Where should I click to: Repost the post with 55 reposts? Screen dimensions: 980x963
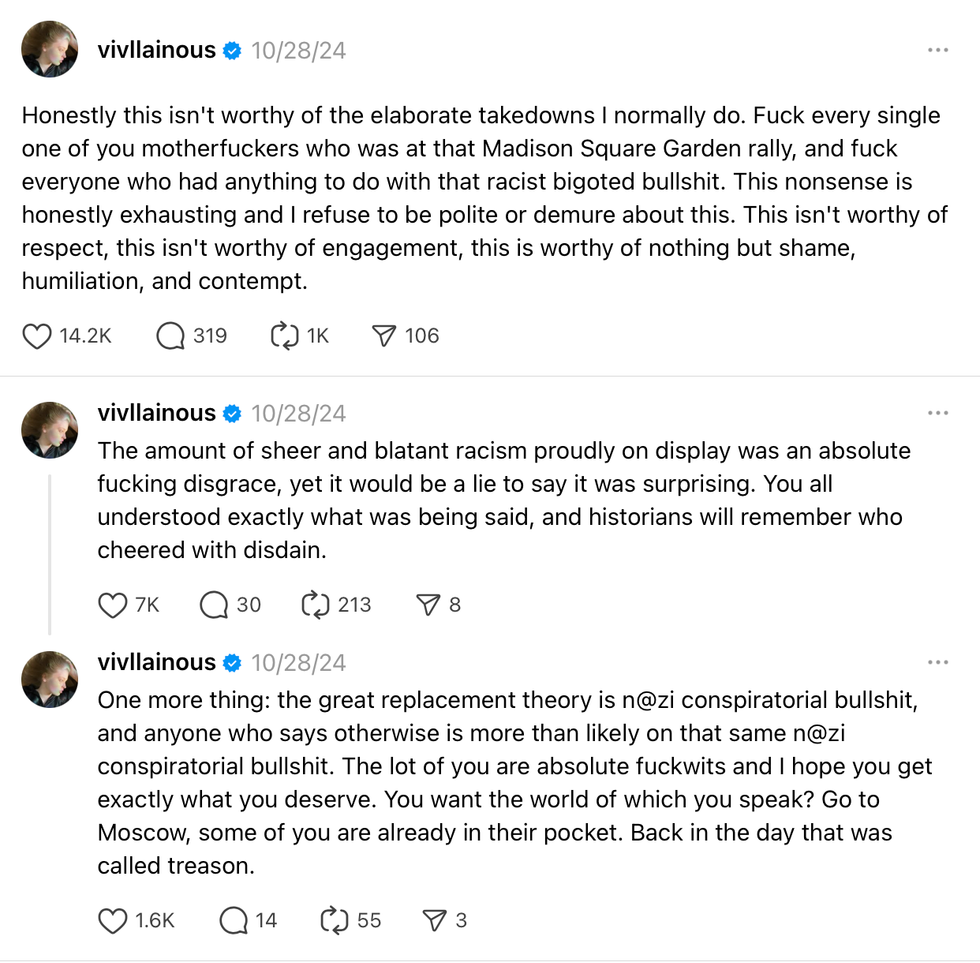pyautogui.click(x=333, y=920)
